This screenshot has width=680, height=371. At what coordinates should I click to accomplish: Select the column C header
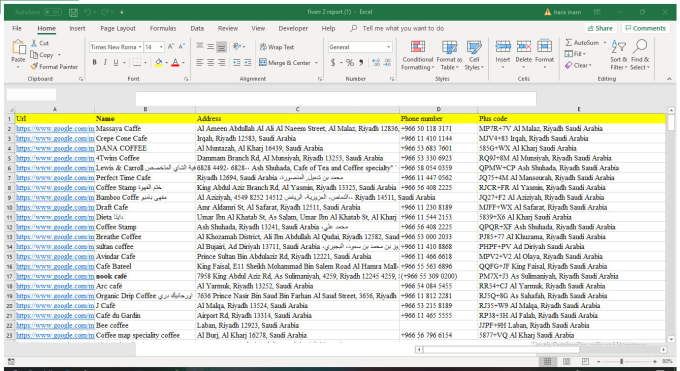coord(297,109)
